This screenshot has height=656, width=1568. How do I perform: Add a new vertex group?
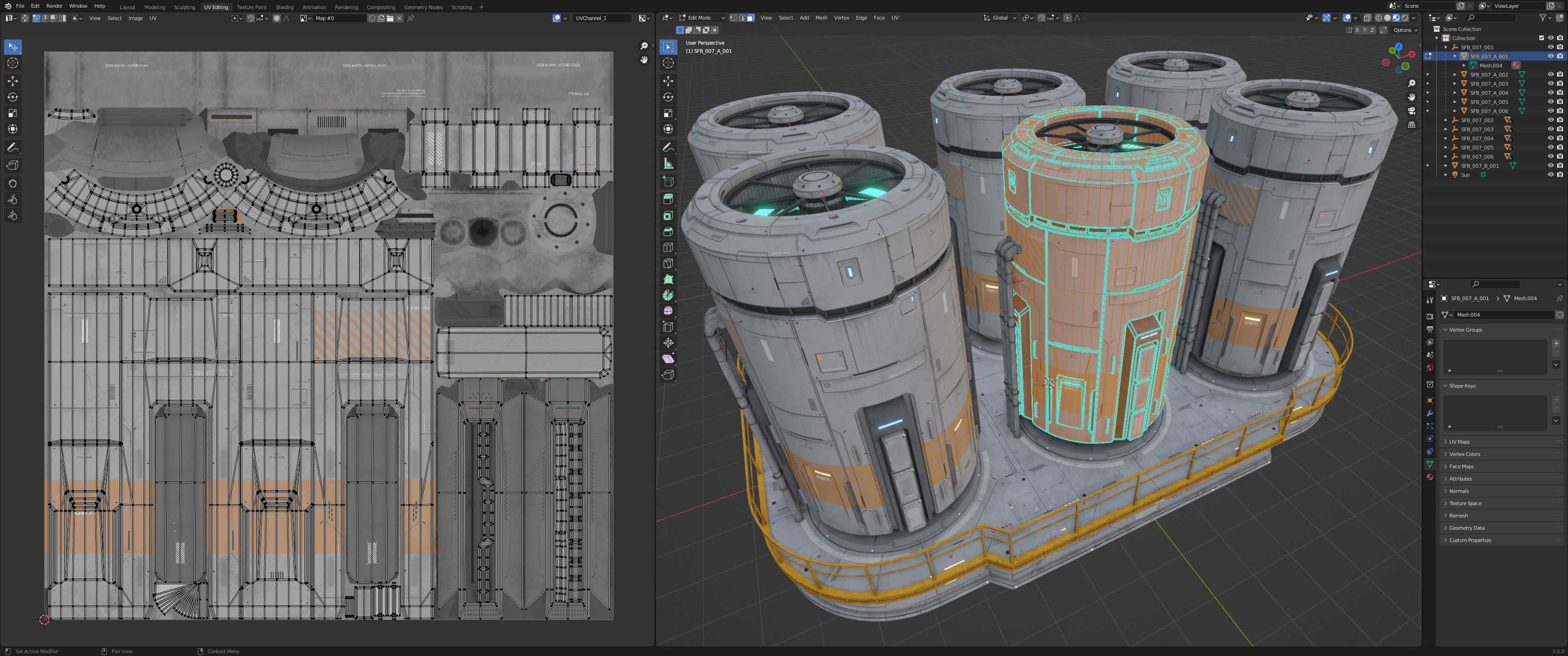(x=1557, y=343)
